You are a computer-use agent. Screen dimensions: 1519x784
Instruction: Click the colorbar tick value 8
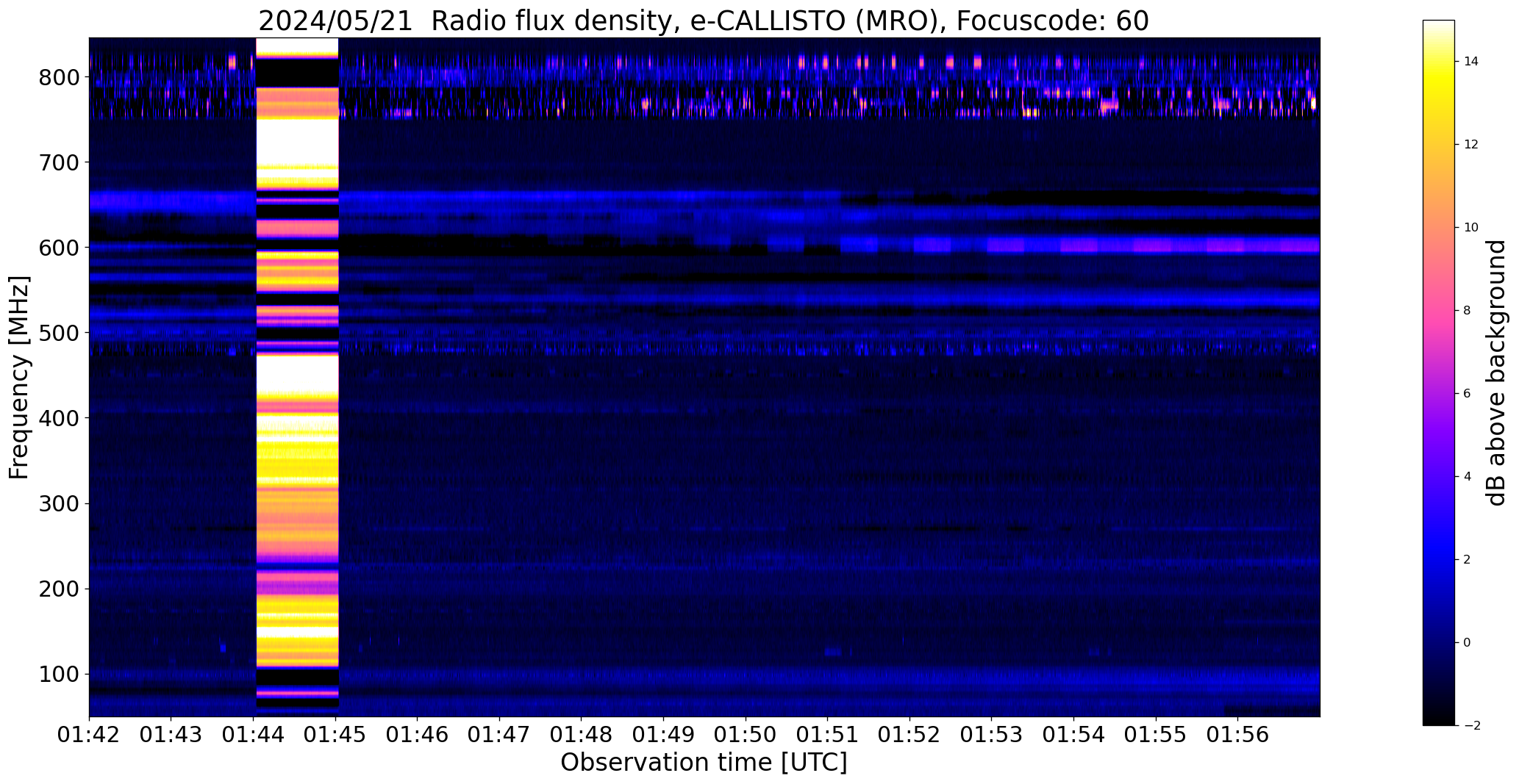coord(1468,311)
